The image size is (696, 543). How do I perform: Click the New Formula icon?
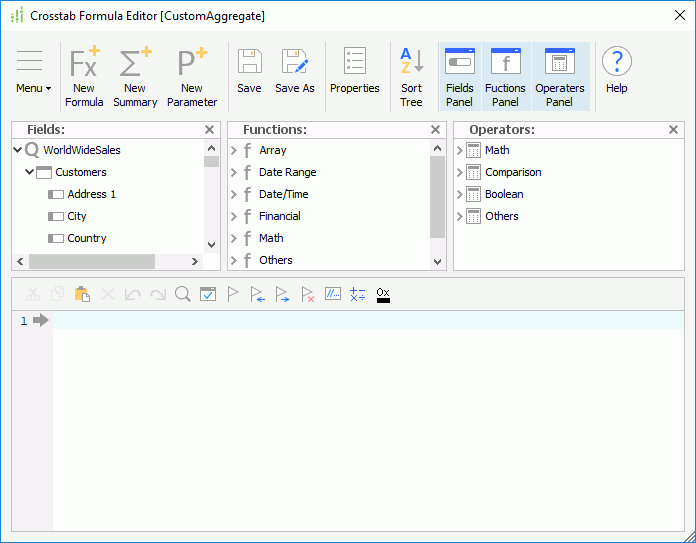(84, 76)
